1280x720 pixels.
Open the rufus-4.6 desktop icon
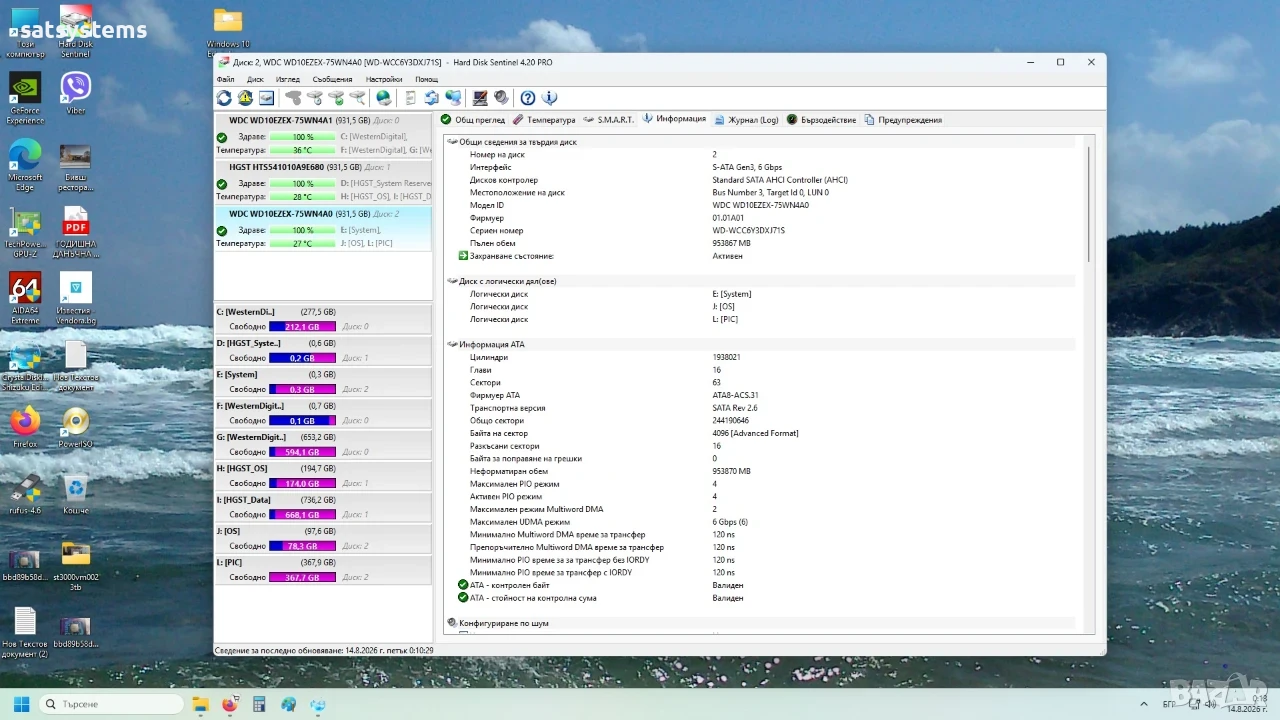[25, 495]
